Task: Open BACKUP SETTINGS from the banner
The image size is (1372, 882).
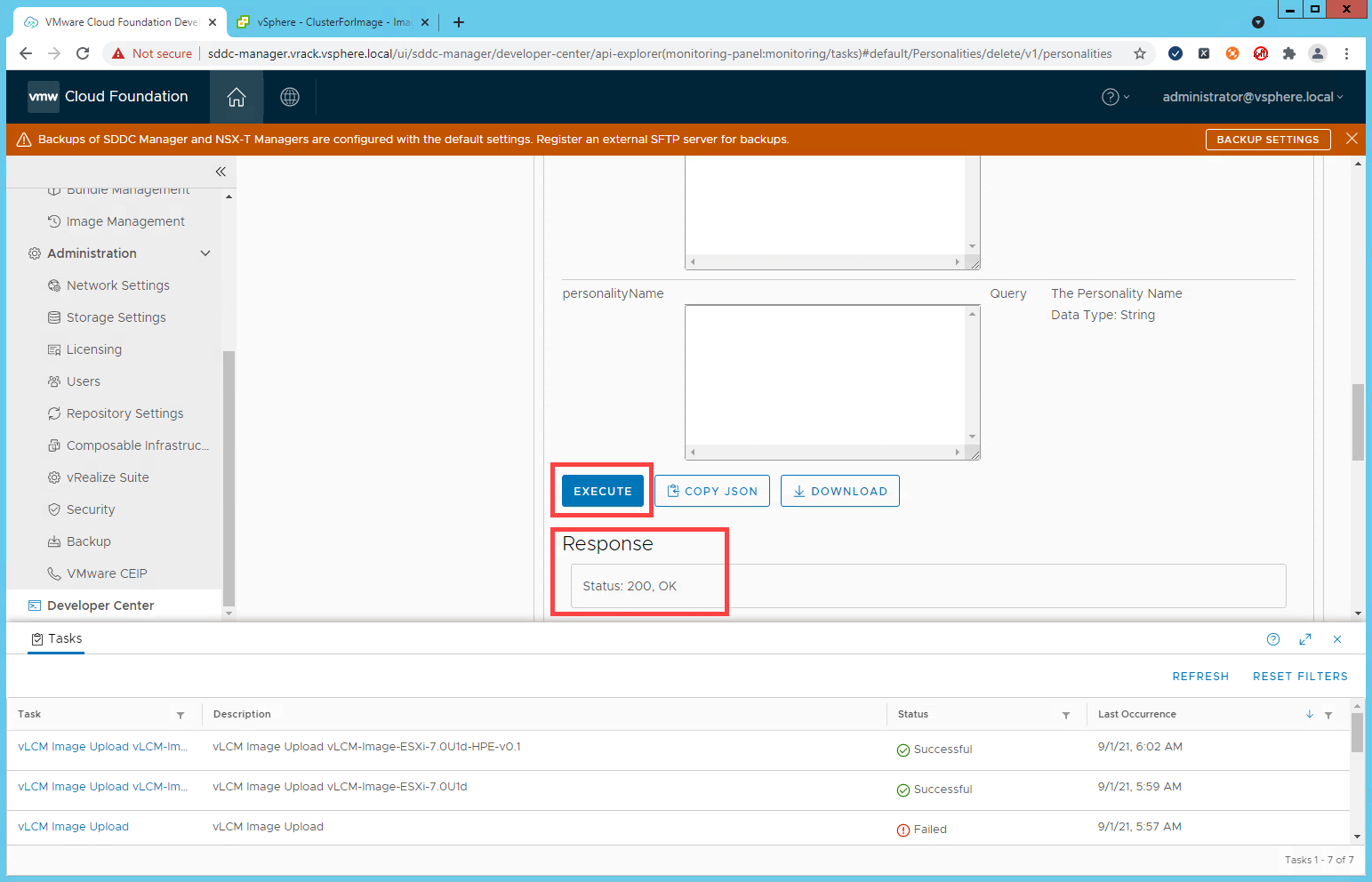Action: pos(1268,140)
